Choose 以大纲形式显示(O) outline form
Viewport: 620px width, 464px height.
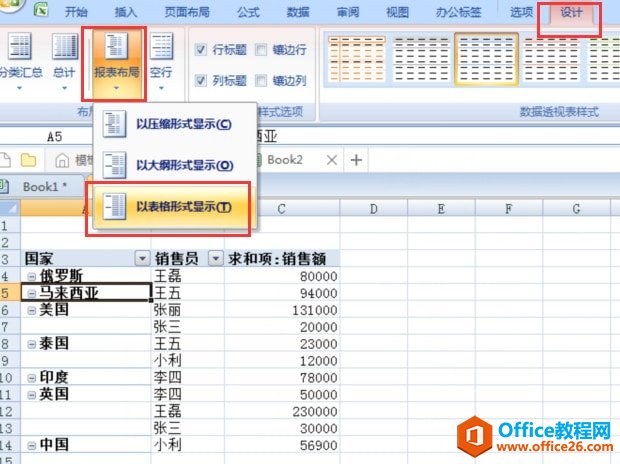pyautogui.click(x=174, y=165)
